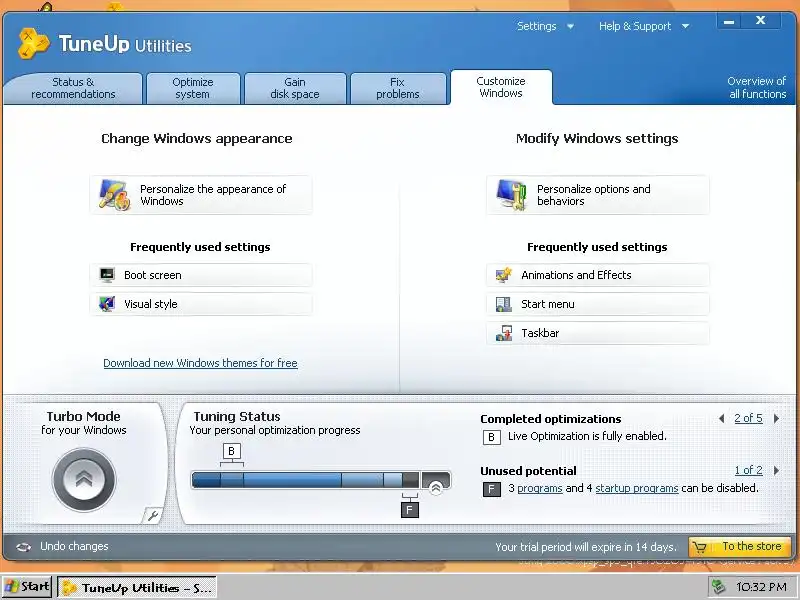Select the Customize Windows tab
Screen dimensions: 800x600
(x=501, y=87)
